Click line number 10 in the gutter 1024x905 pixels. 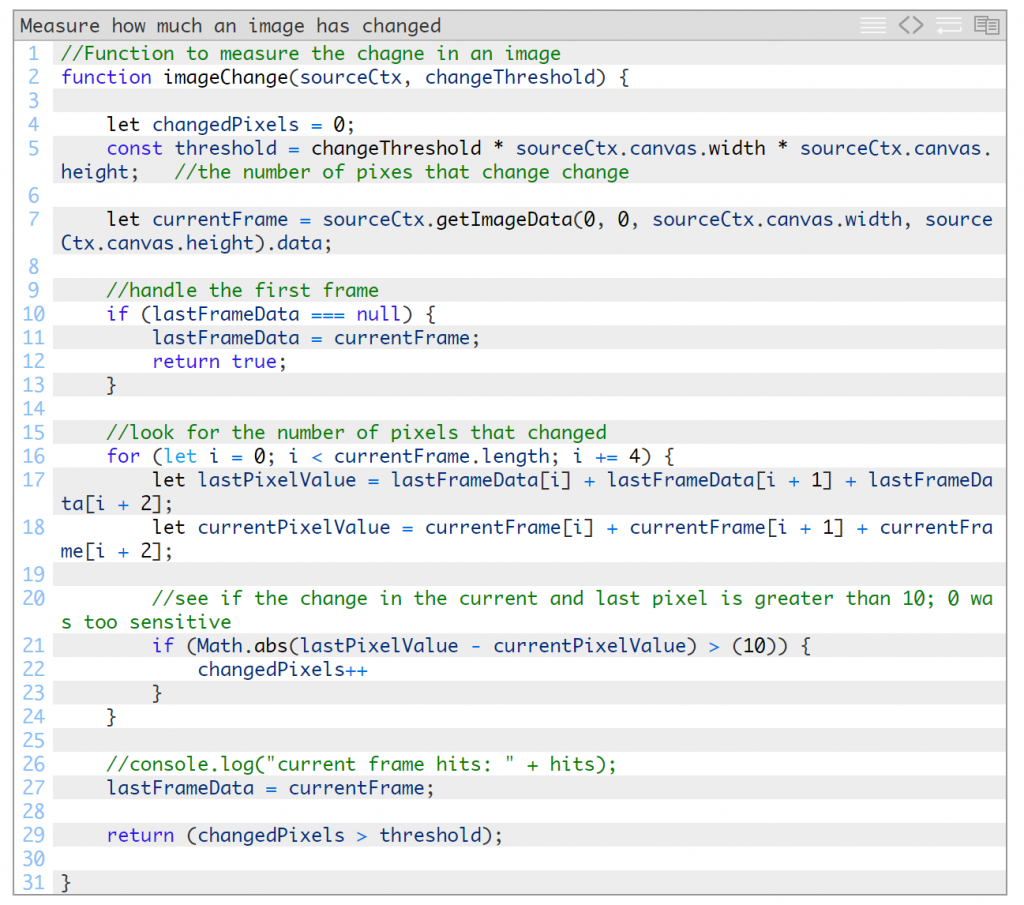33,314
